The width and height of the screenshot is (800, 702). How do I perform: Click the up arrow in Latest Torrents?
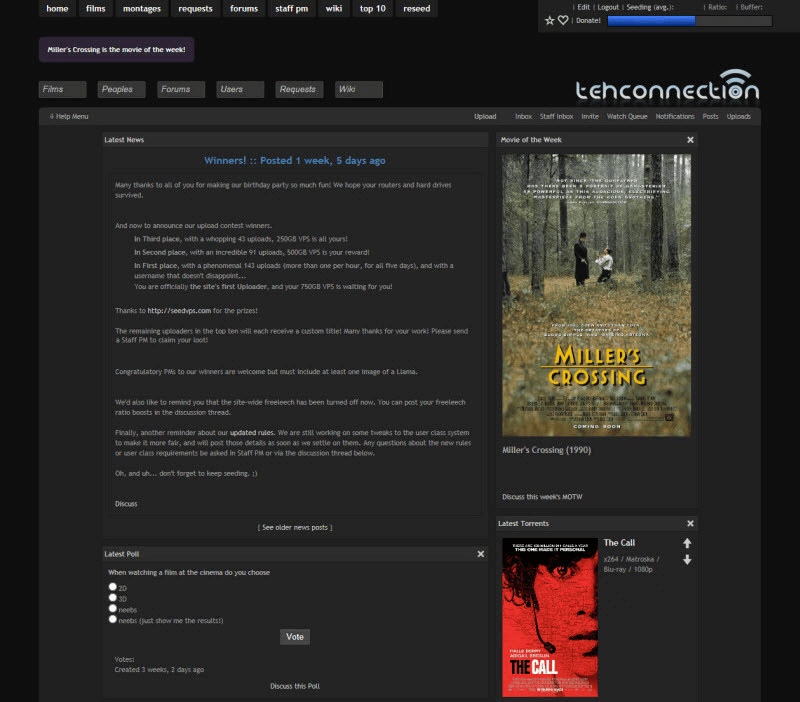(x=687, y=543)
